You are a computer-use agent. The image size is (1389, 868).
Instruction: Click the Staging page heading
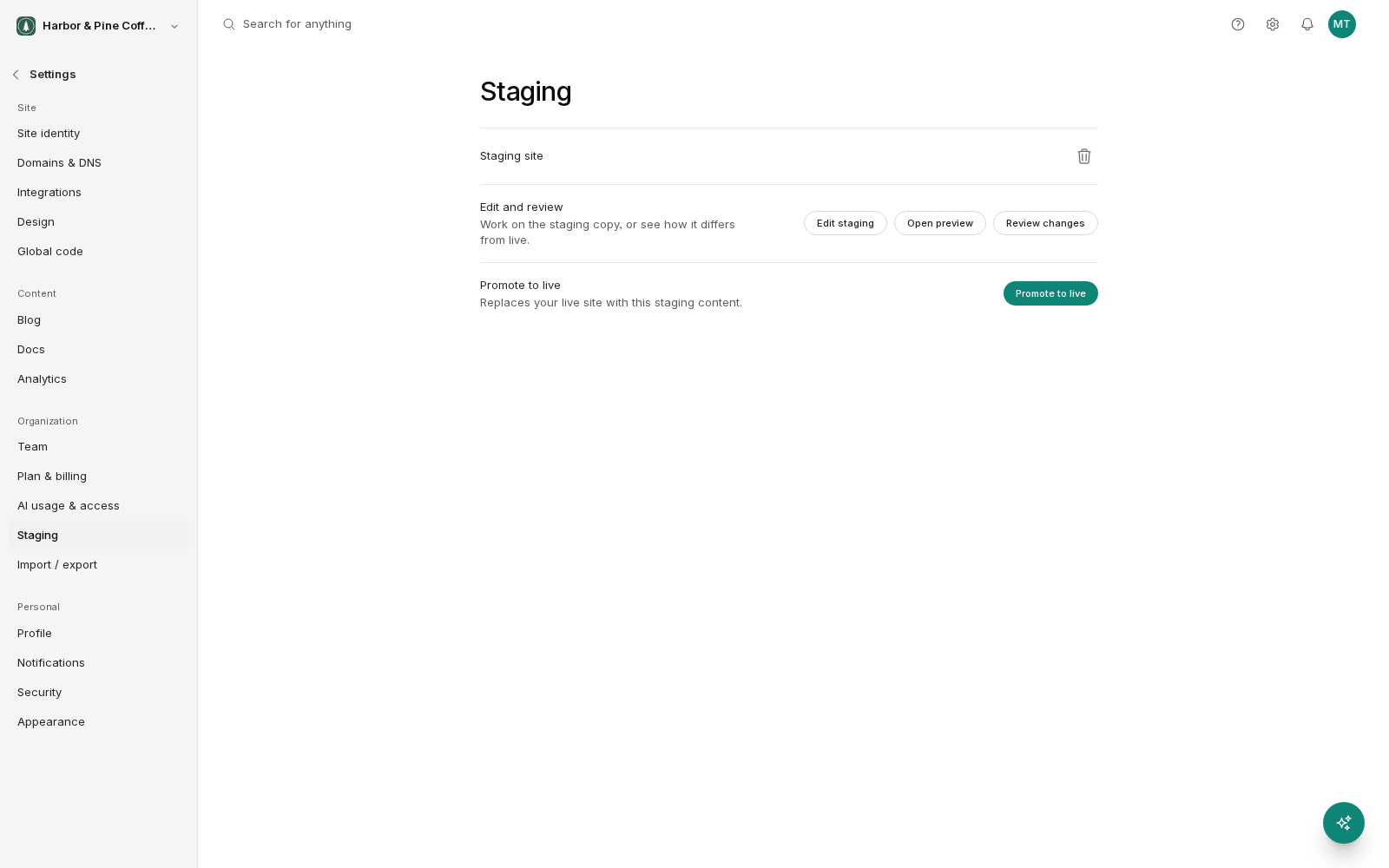(x=526, y=91)
